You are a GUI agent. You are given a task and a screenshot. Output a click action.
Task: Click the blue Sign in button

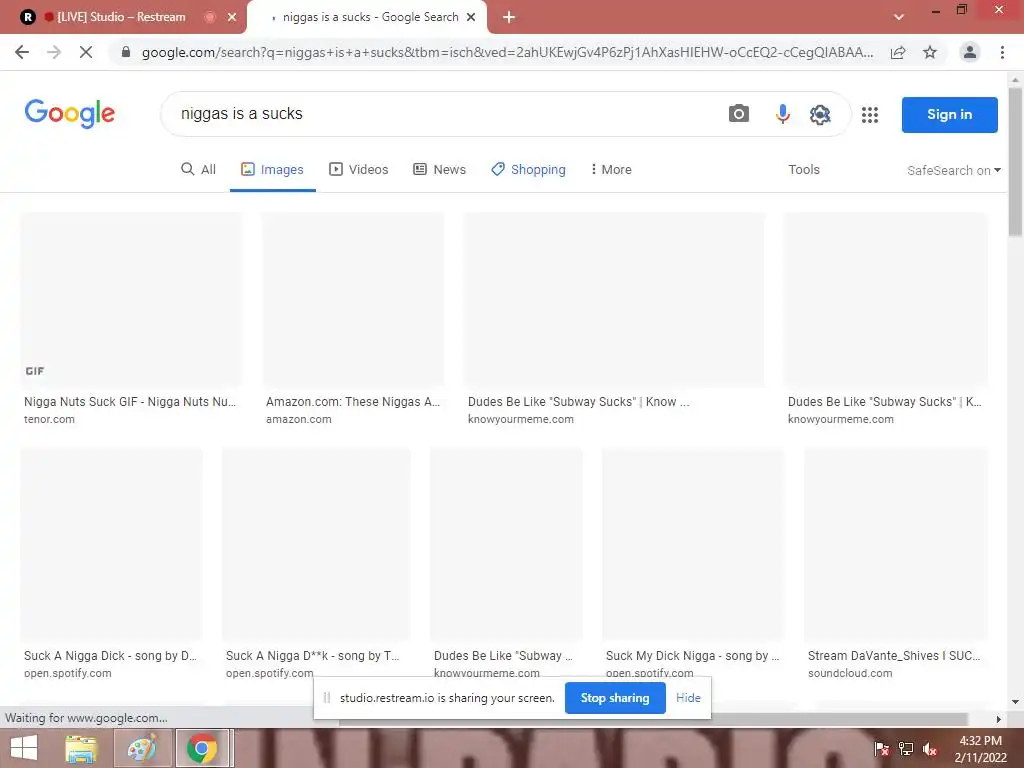click(x=950, y=114)
